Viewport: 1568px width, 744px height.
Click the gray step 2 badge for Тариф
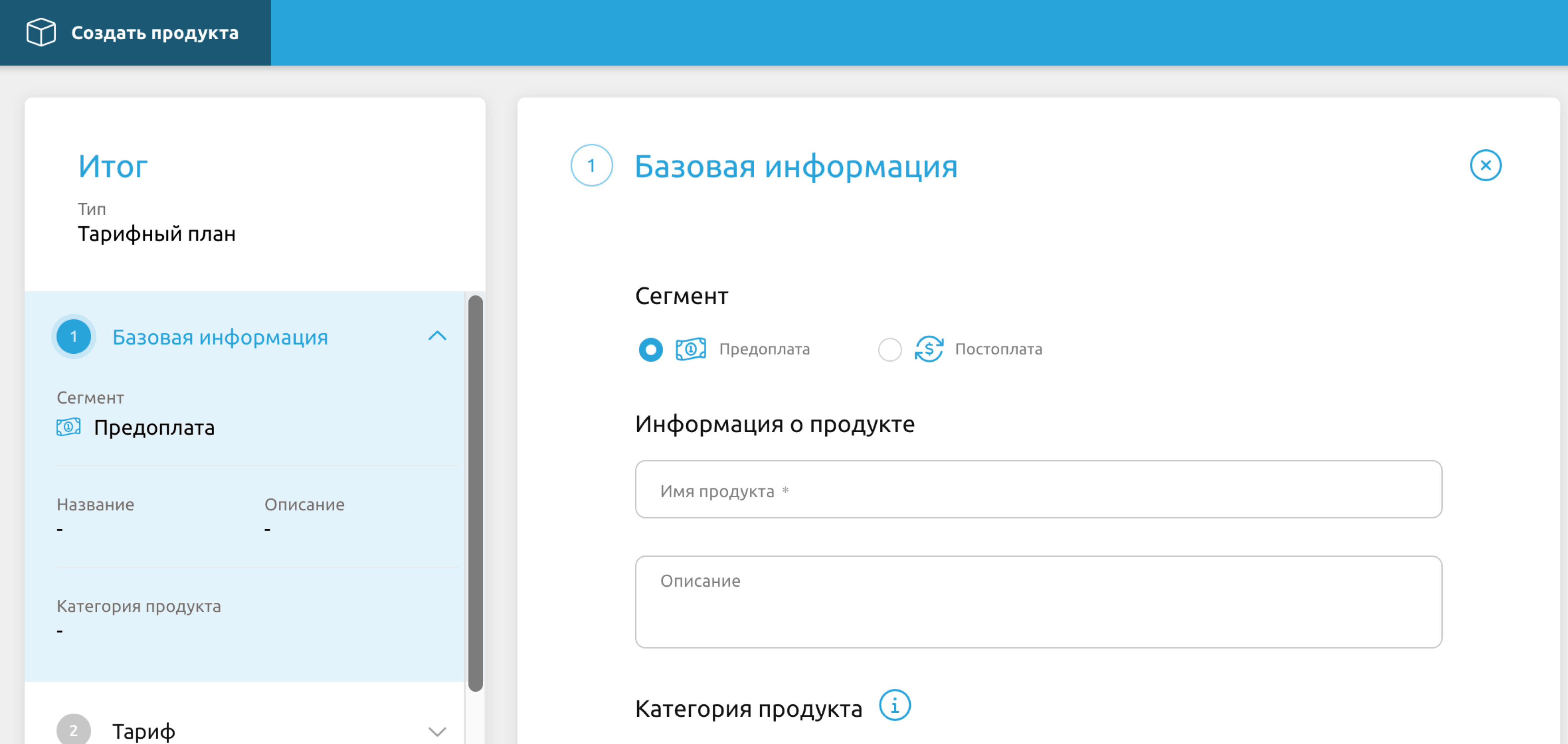pyautogui.click(x=74, y=729)
